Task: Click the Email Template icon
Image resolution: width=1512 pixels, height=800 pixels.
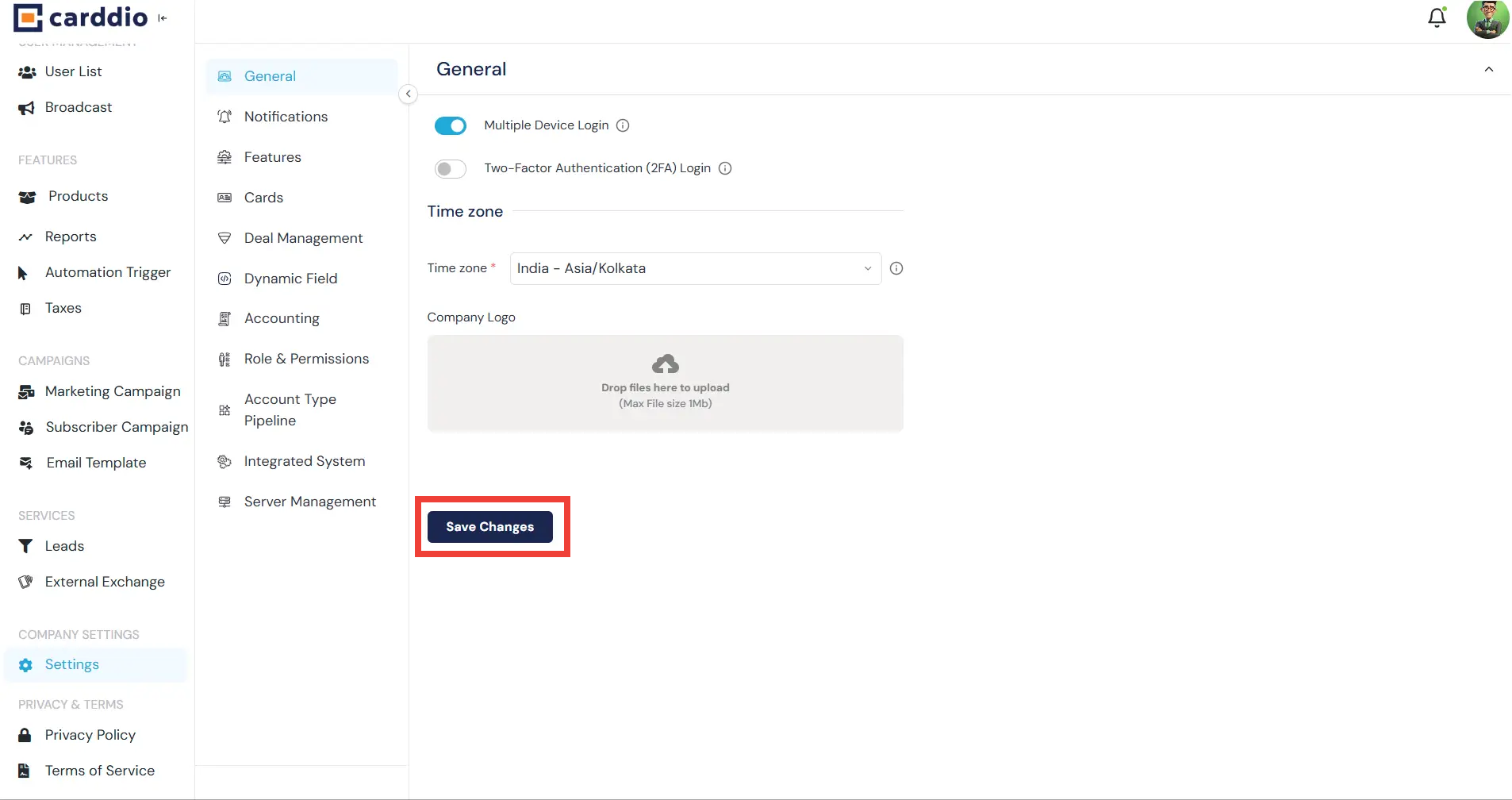Action: click(x=26, y=463)
